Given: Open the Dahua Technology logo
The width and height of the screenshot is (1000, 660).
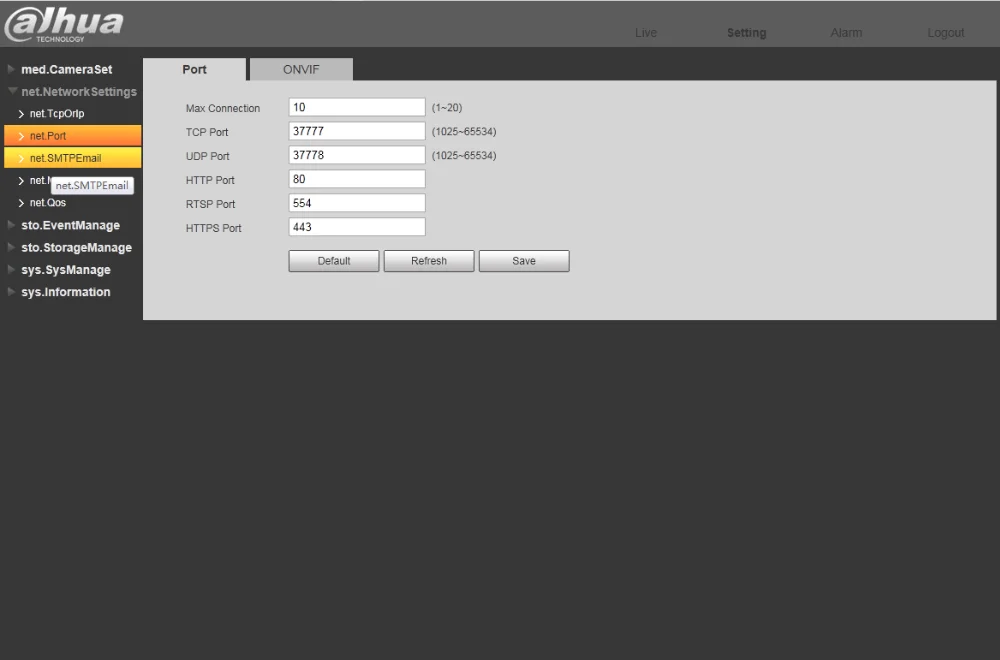Looking at the screenshot, I should [x=64, y=24].
